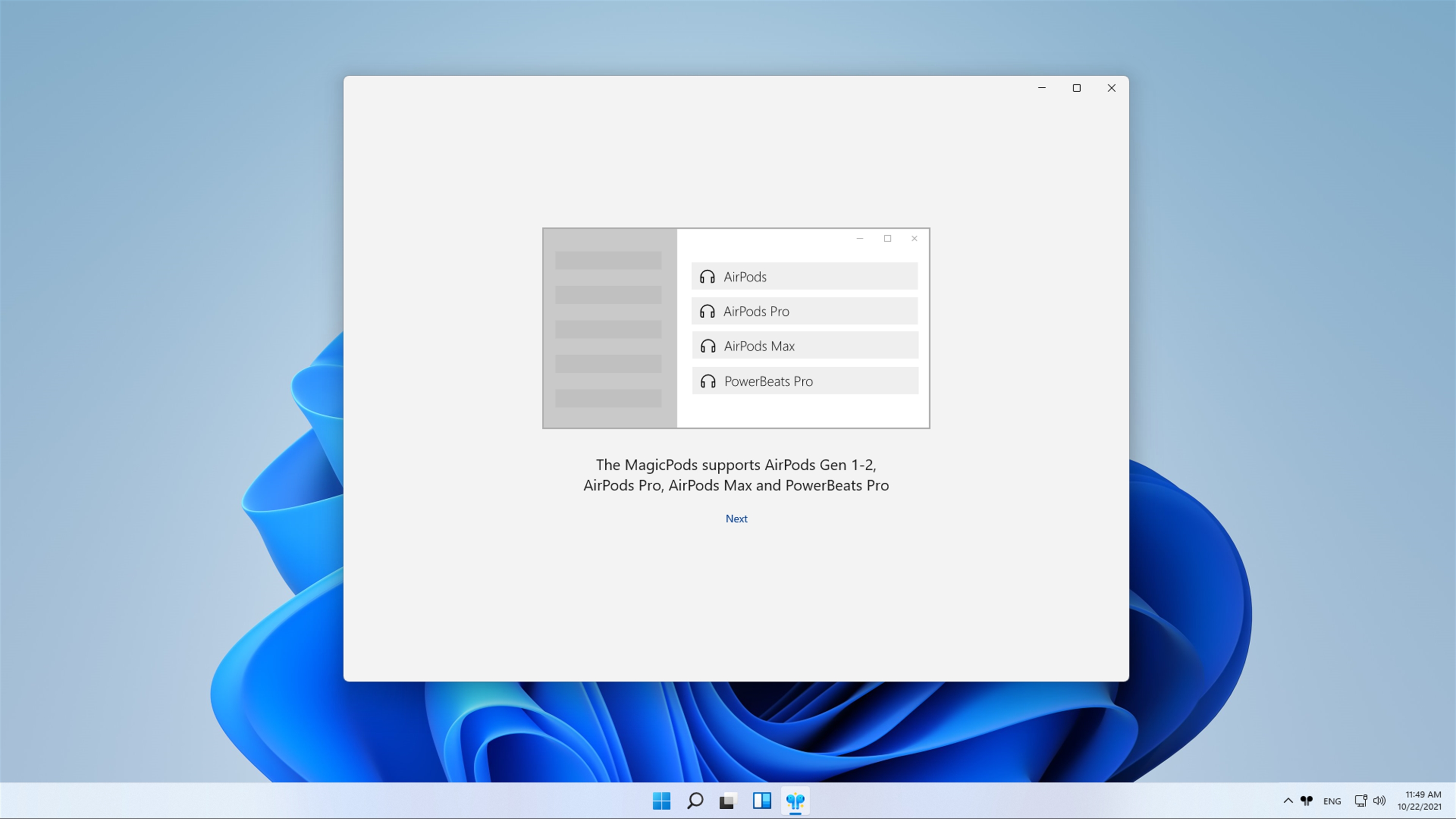Open the Windows Start menu
Image resolution: width=1456 pixels, height=819 pixels.
point(662,801)
